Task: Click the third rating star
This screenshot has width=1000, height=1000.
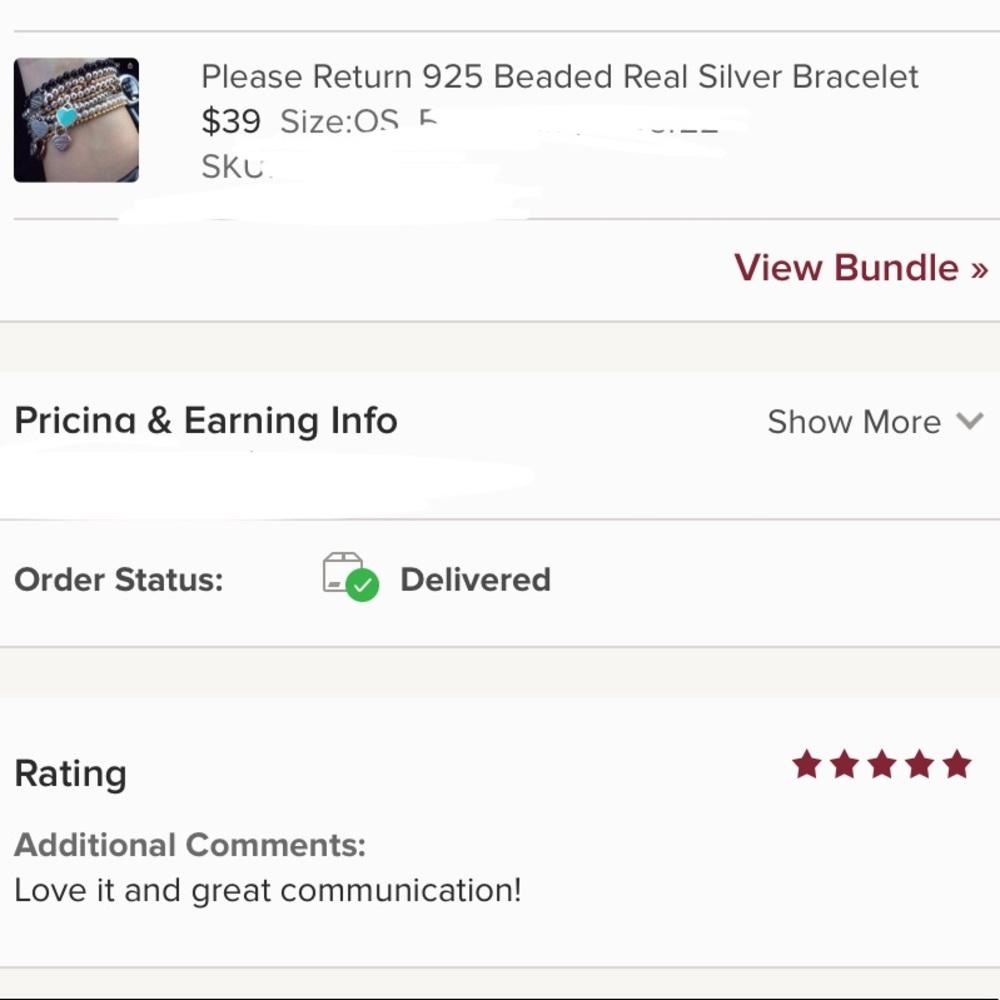Action: 881,764
